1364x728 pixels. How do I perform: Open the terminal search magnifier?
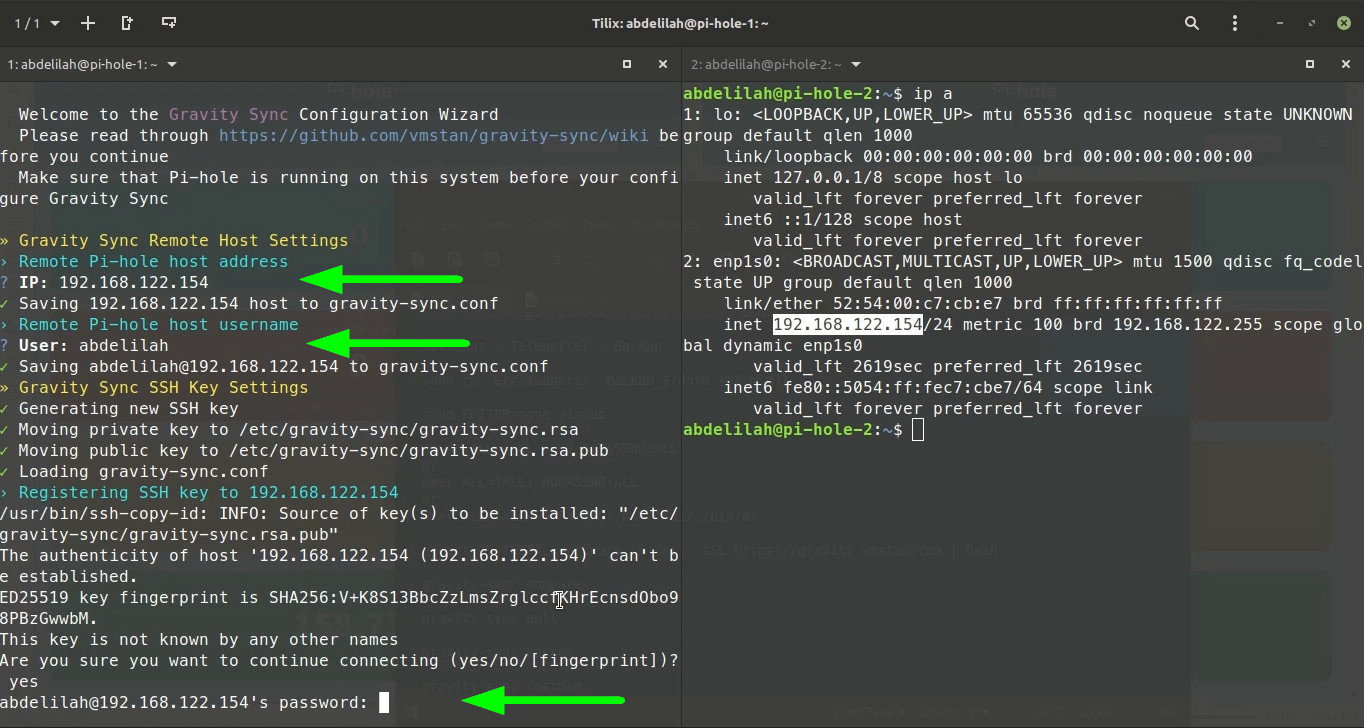tap(1191, 23)
